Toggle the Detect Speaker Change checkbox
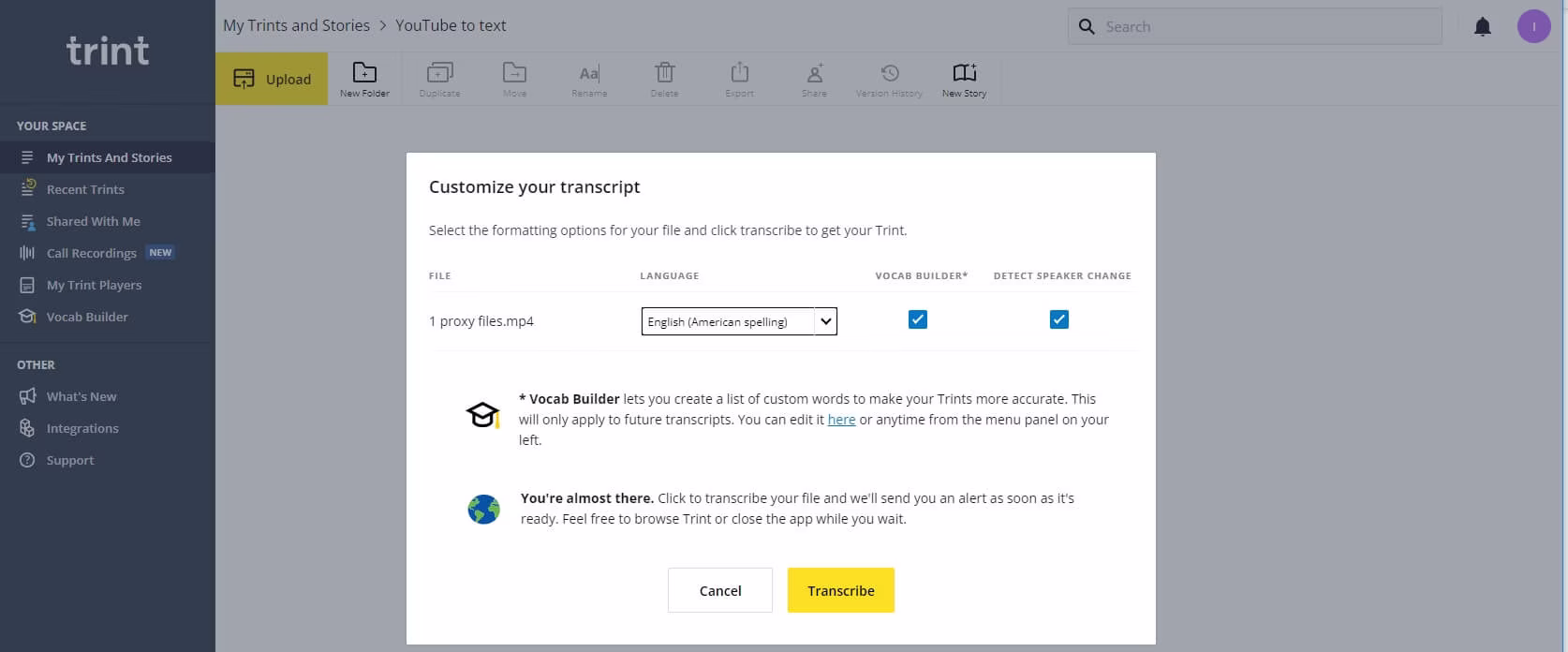The image size is (1568, 652). [x=1059, y=320]
